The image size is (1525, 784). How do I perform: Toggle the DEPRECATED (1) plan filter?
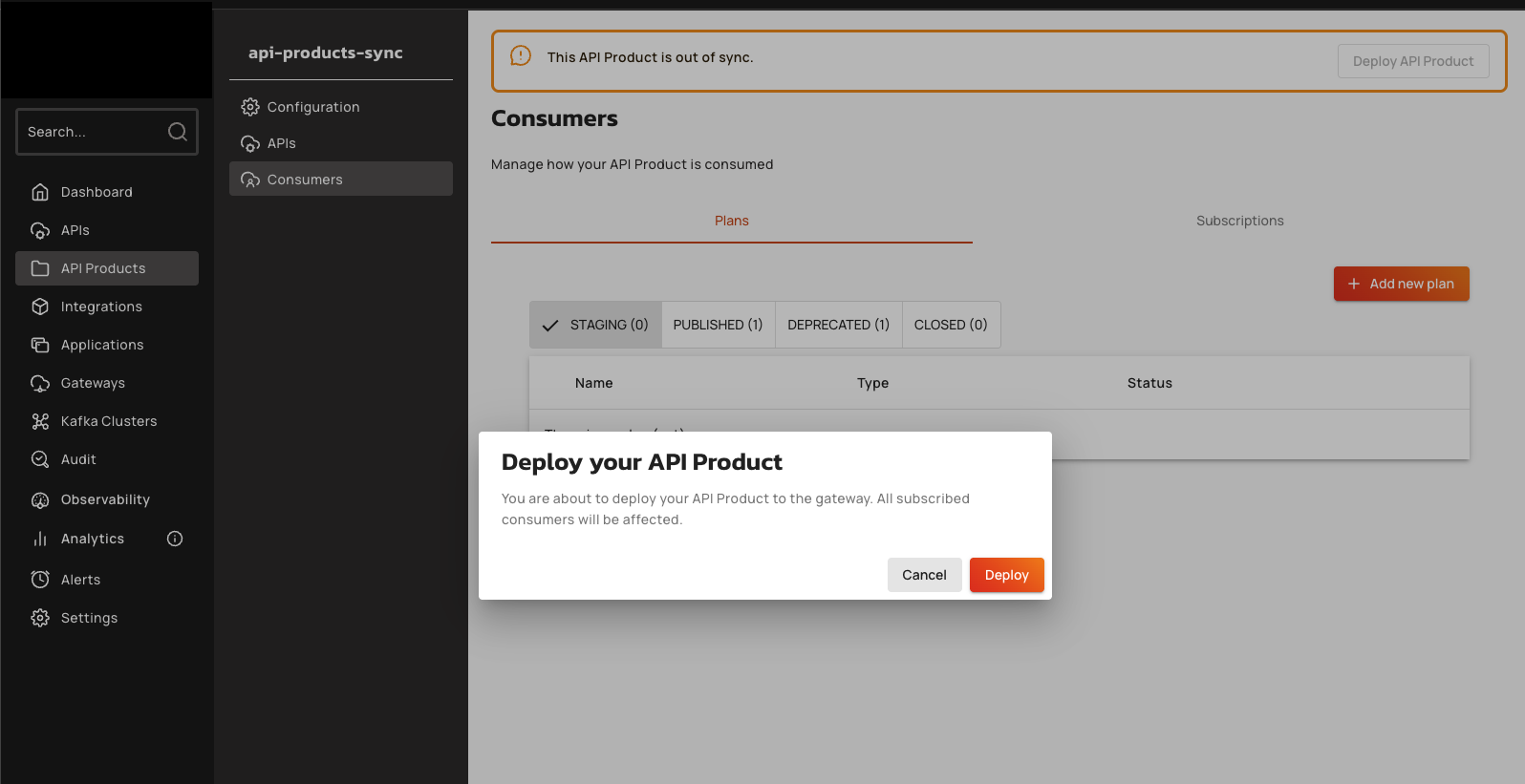838,325
